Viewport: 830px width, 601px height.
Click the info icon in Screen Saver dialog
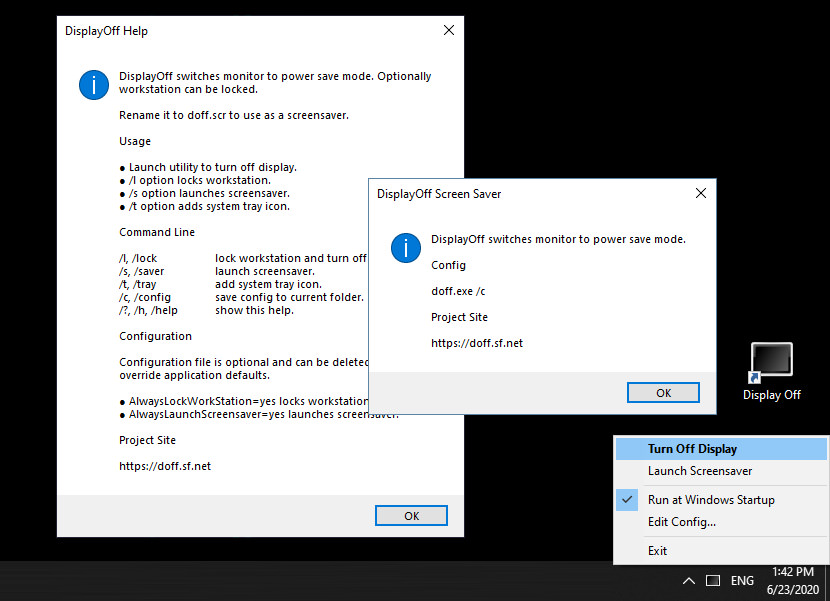pos(405,248)
